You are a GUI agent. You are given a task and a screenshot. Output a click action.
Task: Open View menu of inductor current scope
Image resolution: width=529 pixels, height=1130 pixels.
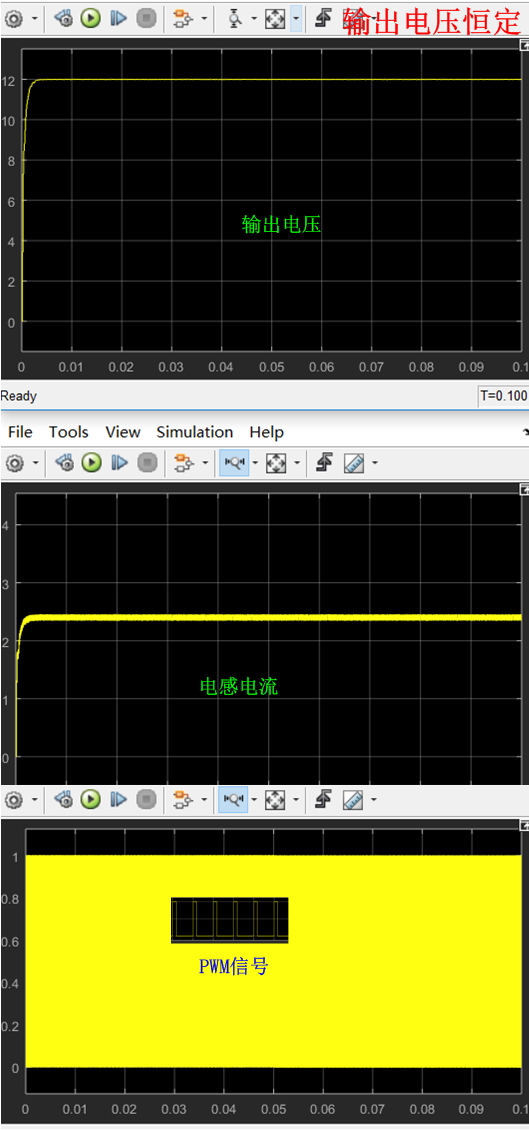123,432
